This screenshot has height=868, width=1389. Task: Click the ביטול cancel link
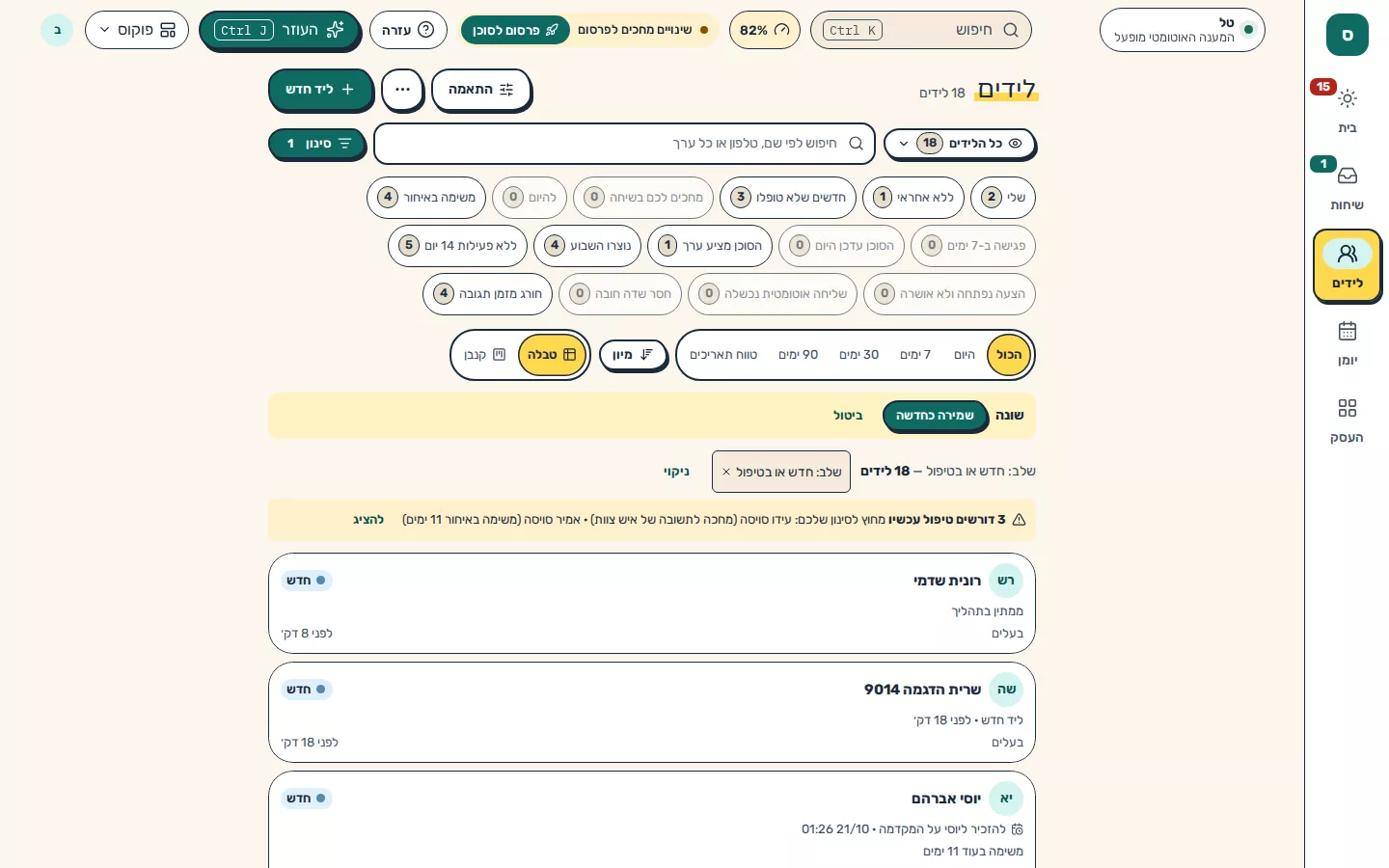848,416
